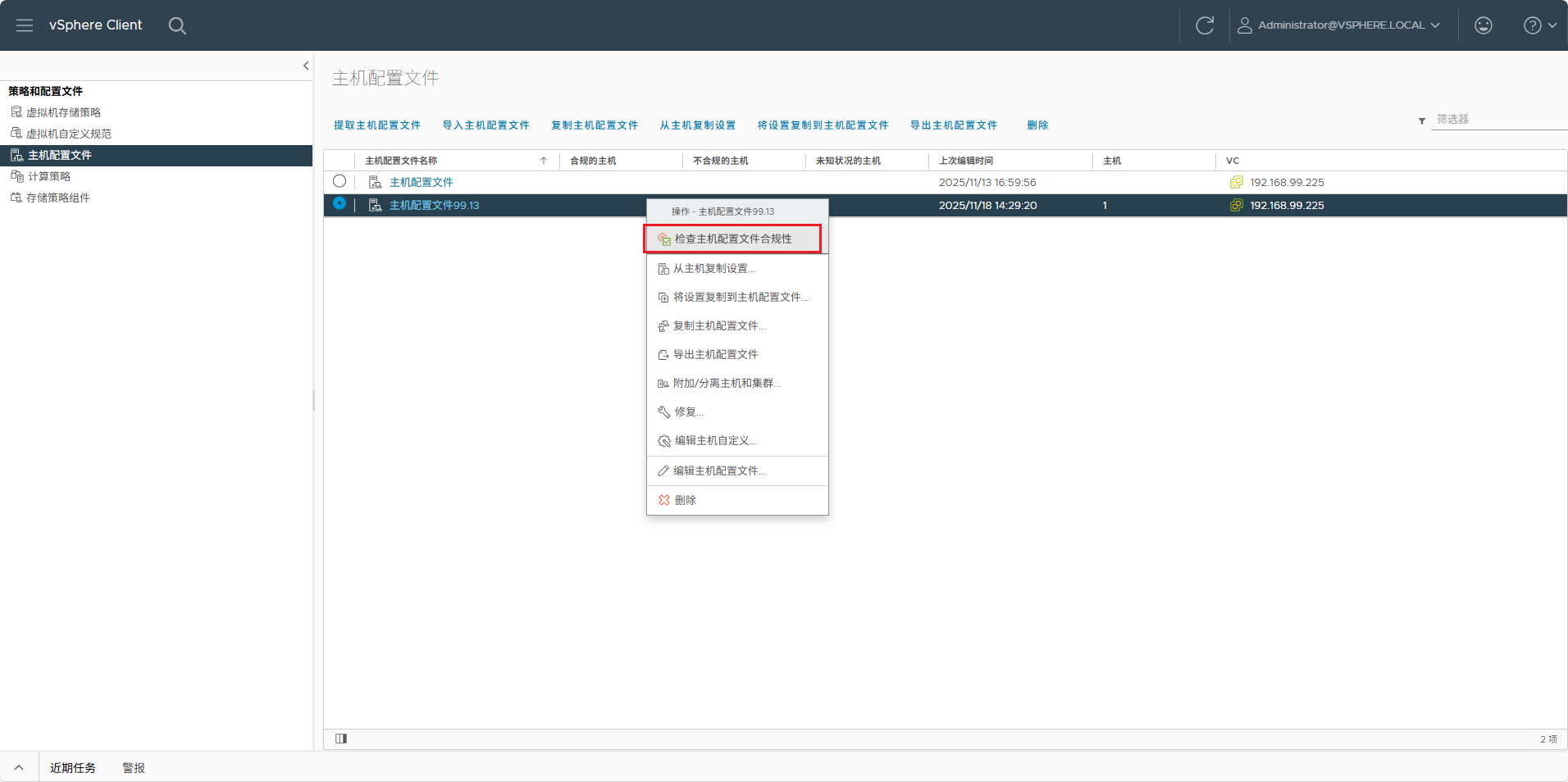
Task: Open the hamburger navigation menu
Action: (25, 25)
